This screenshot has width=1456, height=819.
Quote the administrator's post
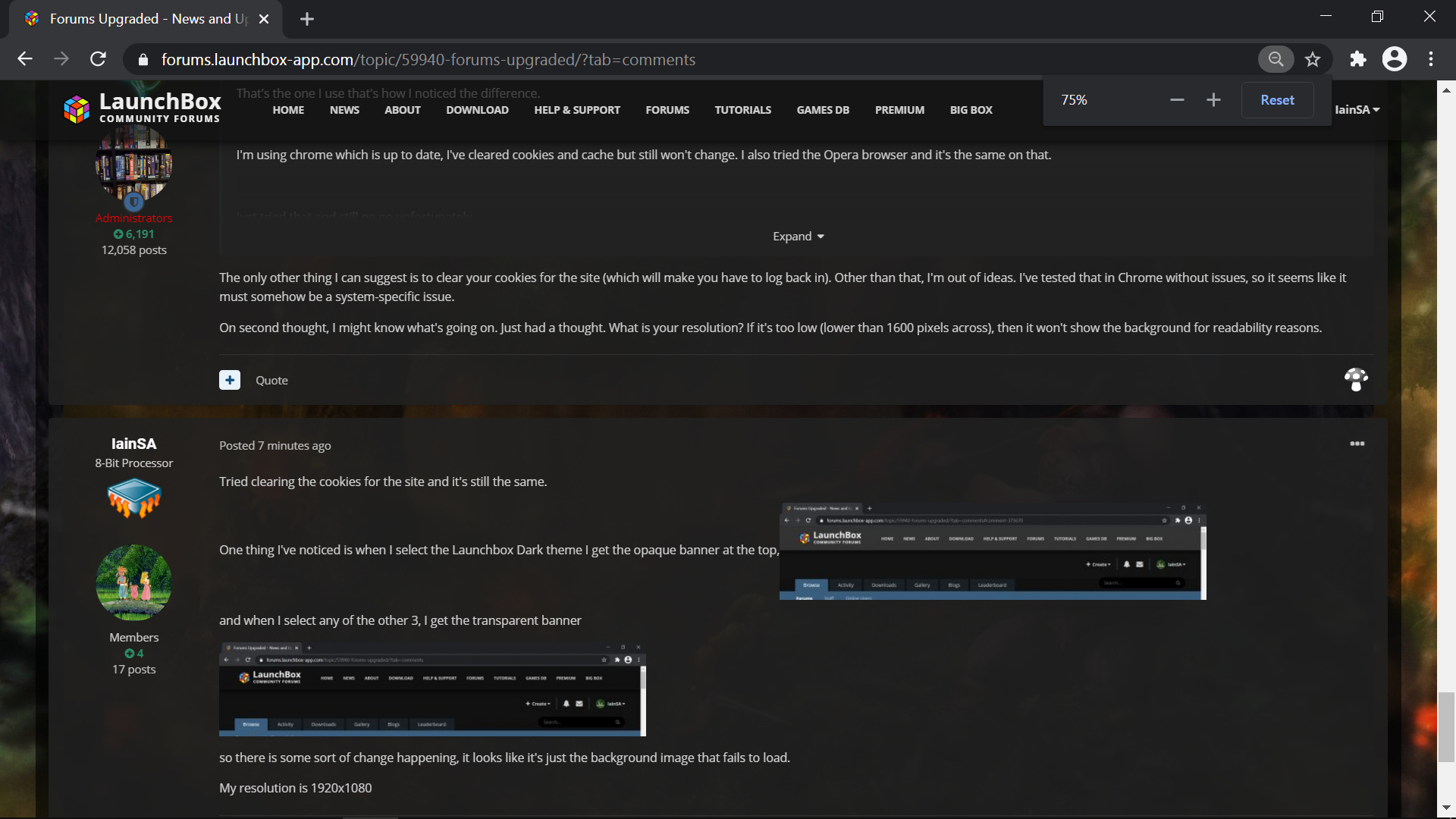point(271,381)
